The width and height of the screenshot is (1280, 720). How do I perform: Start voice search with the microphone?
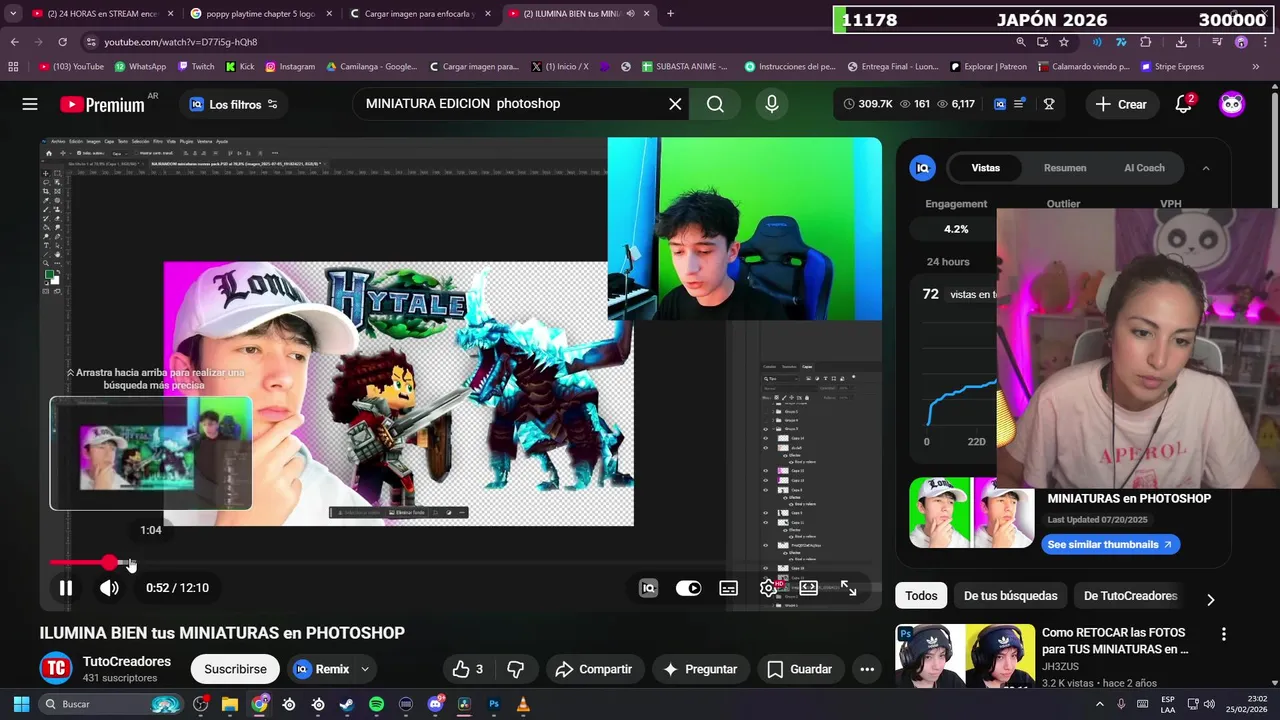pyautogui.click(x=771, y=104)
